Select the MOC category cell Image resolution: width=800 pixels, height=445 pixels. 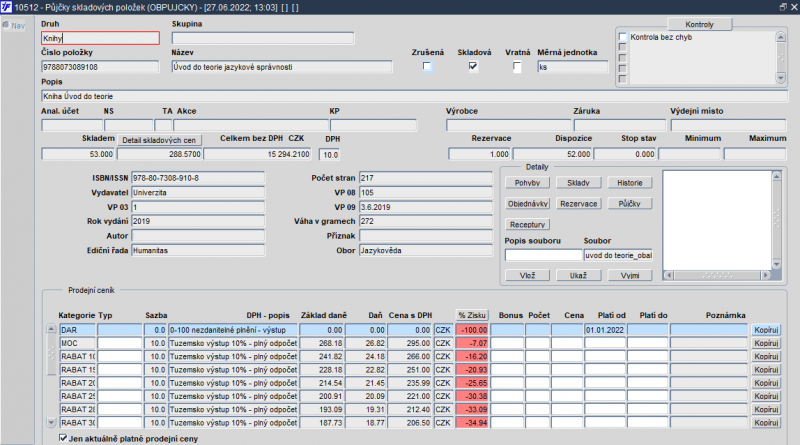point(77,343)
